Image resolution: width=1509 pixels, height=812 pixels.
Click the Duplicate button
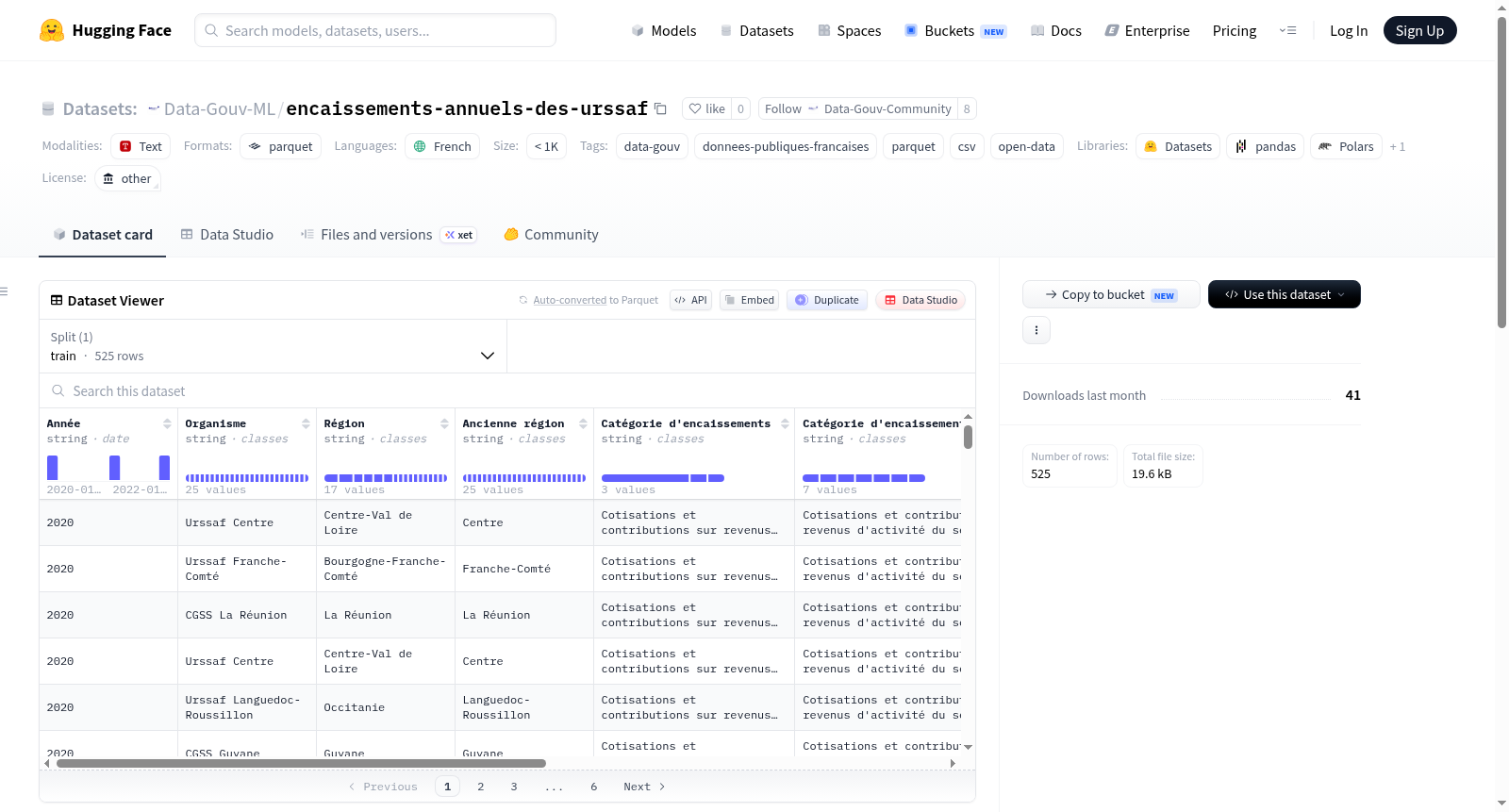pos(827,300)
